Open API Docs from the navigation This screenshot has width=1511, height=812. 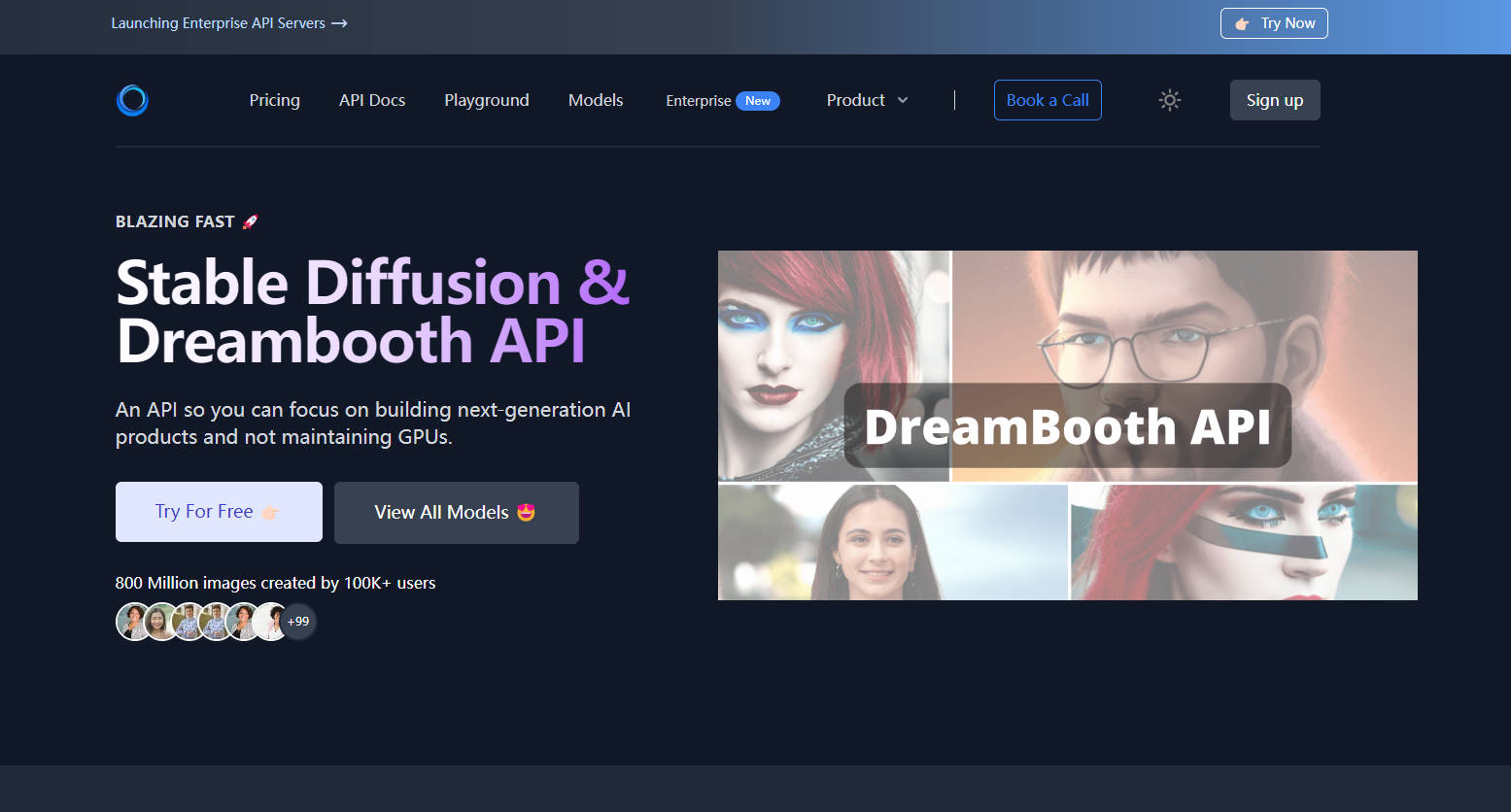click(x=372, y=100)
